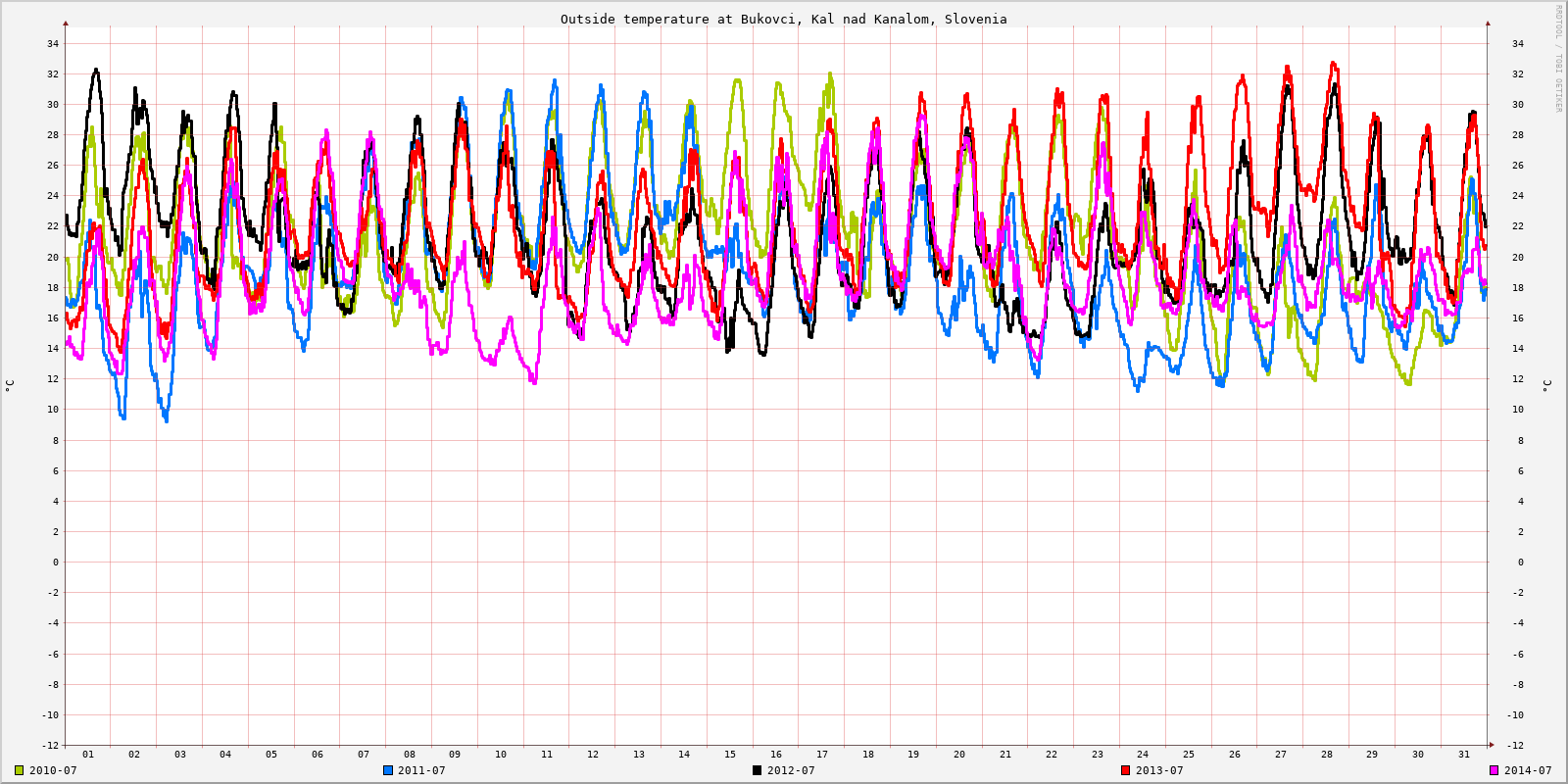Viewport: 1568px width, 784px height.
Task: Click the -12 value on the right y-axis
Action: (1515, 746)
